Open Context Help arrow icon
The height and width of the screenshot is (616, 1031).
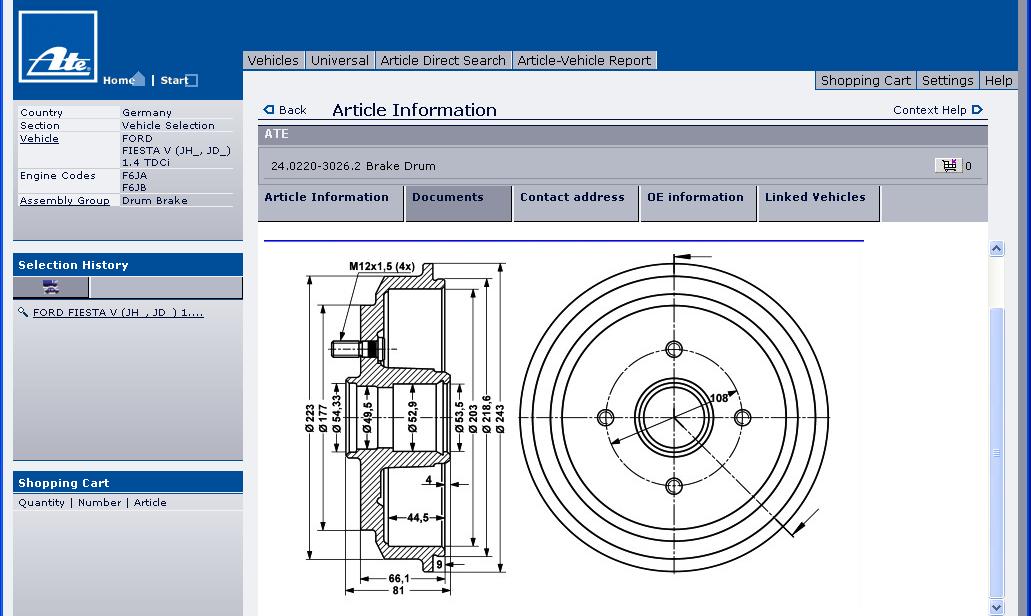pos(977,110)
